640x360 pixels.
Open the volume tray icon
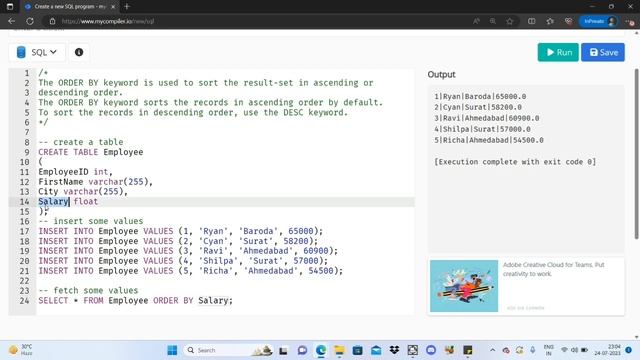(x=574, y=350)
